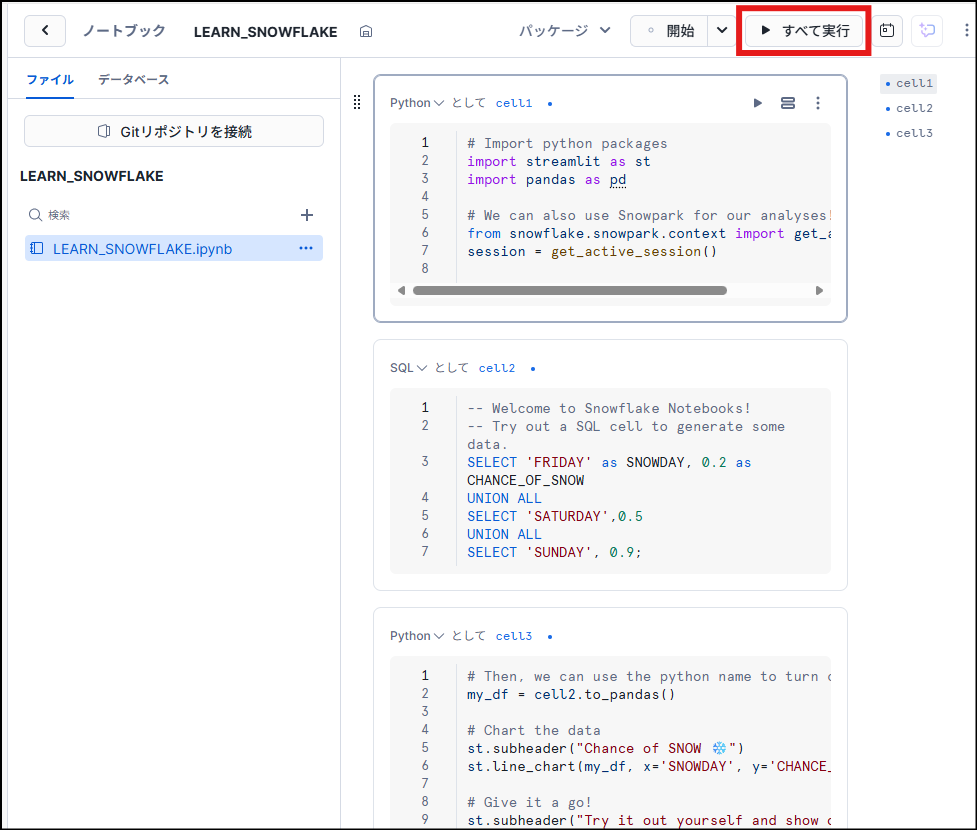Change cell2 language from SQL
The width and height of the screenshot is (977, 830).
point(408,368)
